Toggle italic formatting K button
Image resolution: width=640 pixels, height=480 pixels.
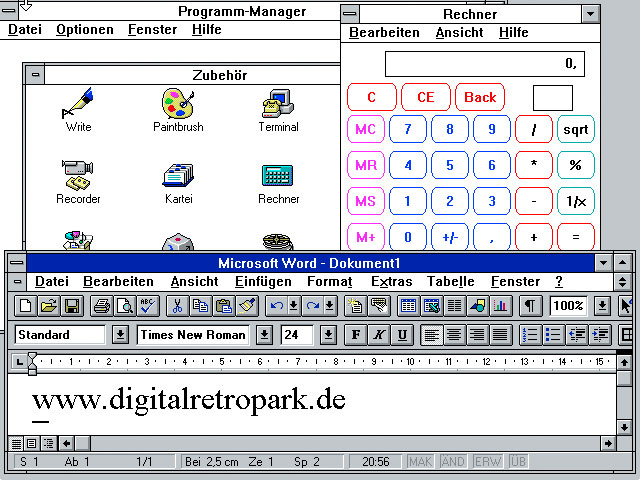(x=379, y=335)
